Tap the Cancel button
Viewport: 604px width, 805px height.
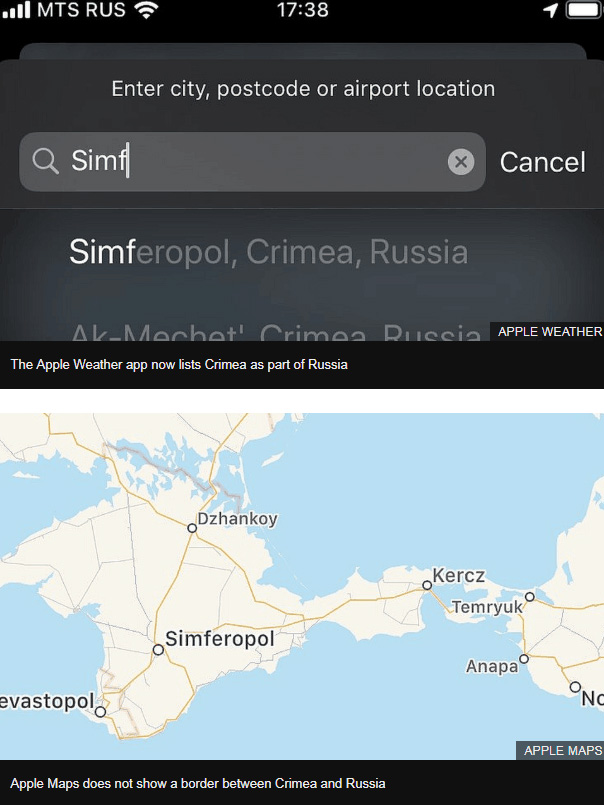pyautogui.click(x=542, y=162)
